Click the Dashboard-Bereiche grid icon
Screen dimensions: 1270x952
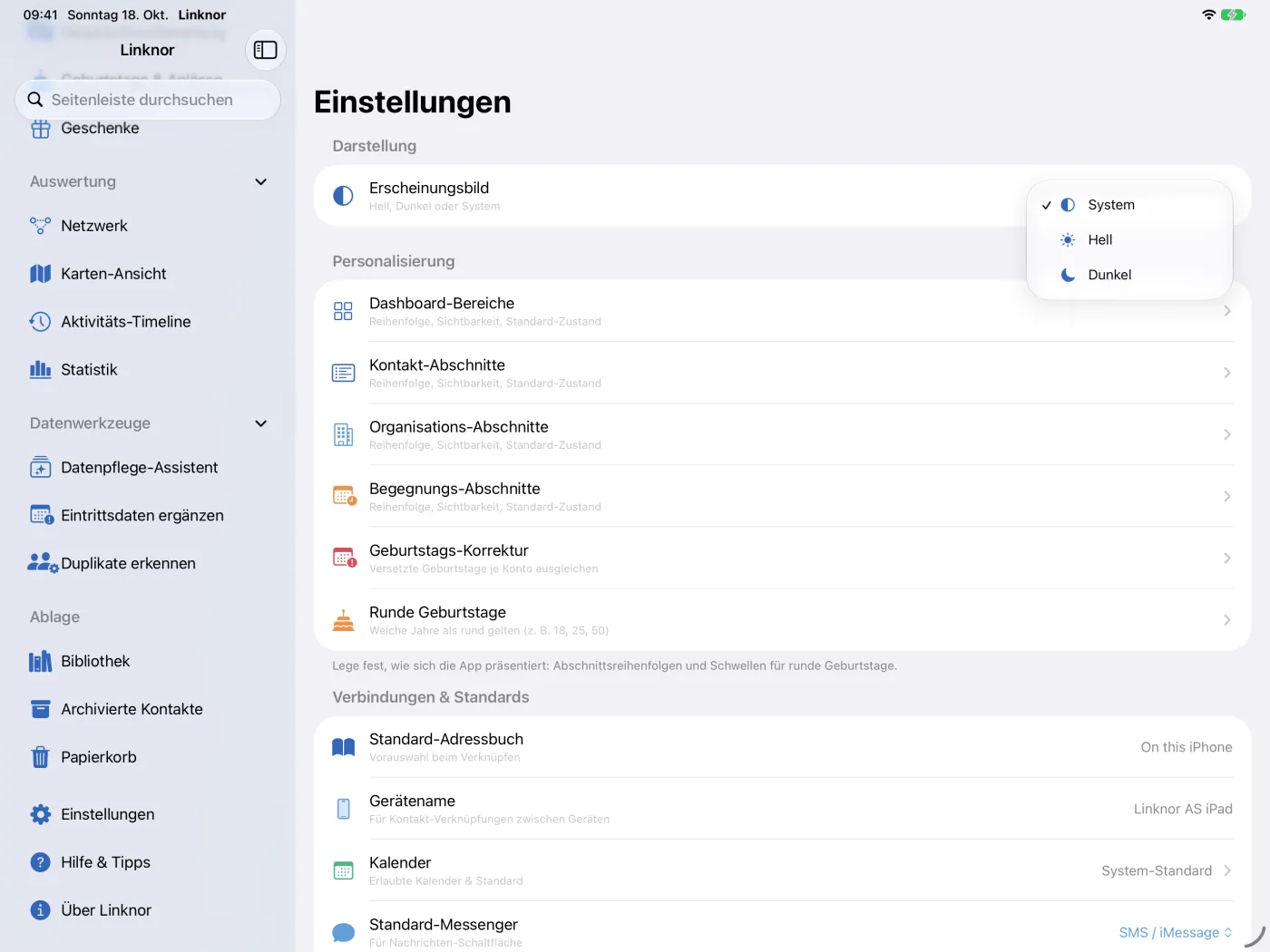coord(343,311)
